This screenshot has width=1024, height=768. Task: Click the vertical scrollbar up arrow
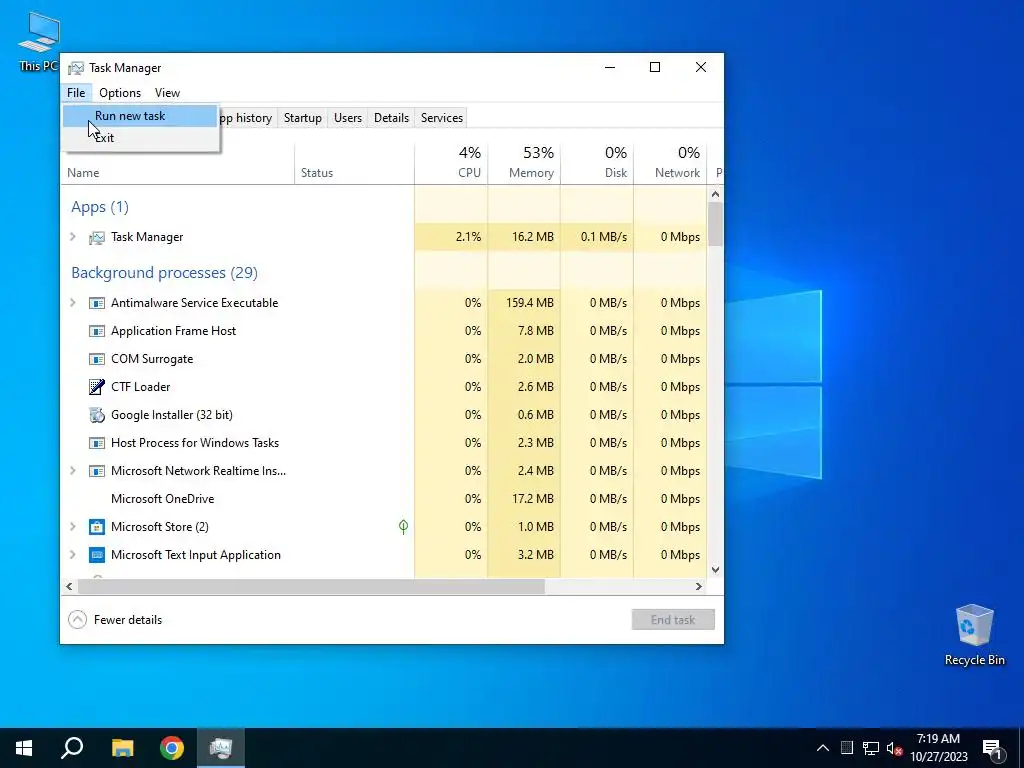tap(716, 194)
